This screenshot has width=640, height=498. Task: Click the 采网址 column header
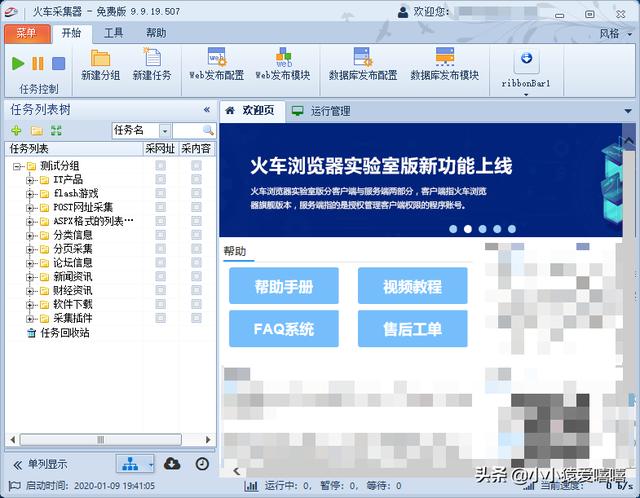tap(160, 149)
